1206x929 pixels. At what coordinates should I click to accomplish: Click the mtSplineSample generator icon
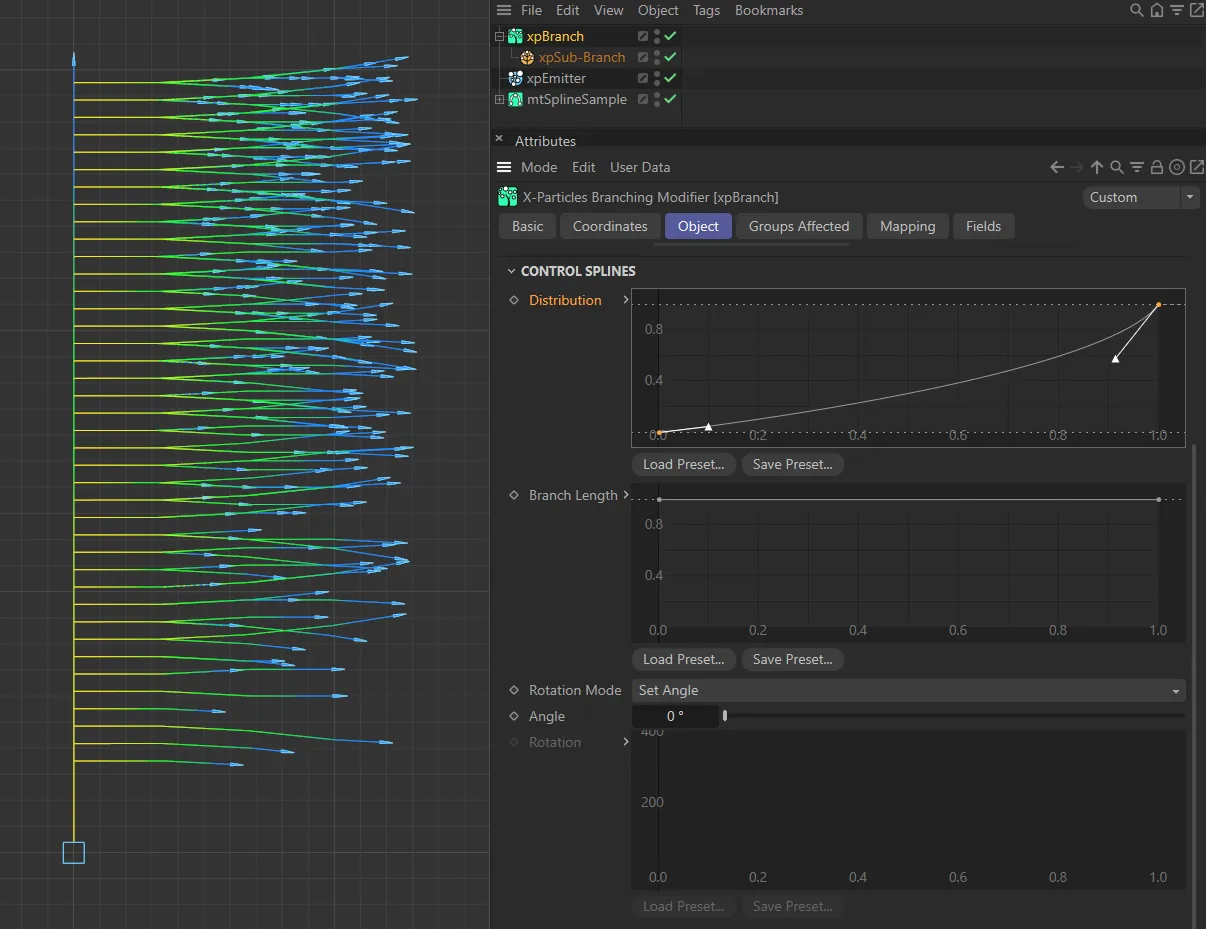click(x=515, y=99)
